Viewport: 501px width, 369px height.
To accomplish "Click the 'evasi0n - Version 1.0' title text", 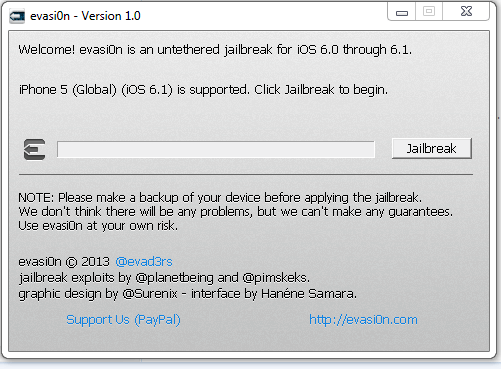I will click(x=85, y=16).
